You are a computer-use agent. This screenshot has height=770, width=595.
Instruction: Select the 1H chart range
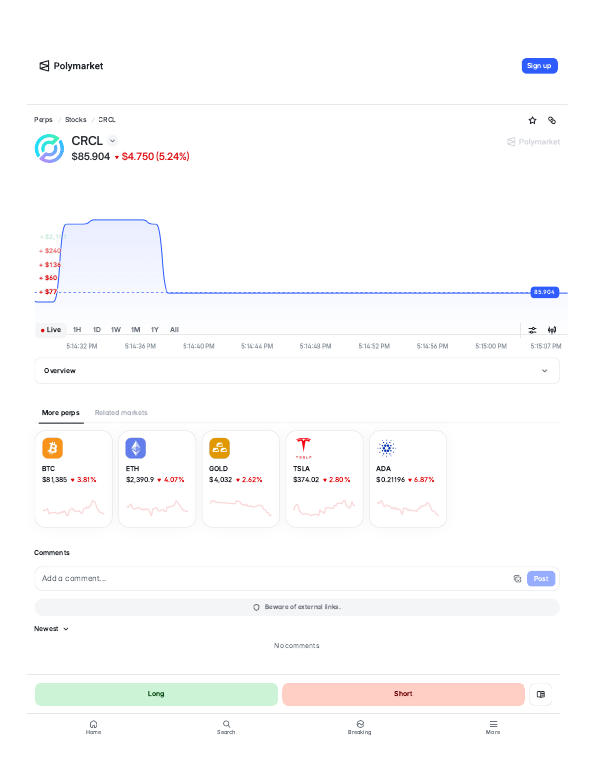(x=77, y=330)
